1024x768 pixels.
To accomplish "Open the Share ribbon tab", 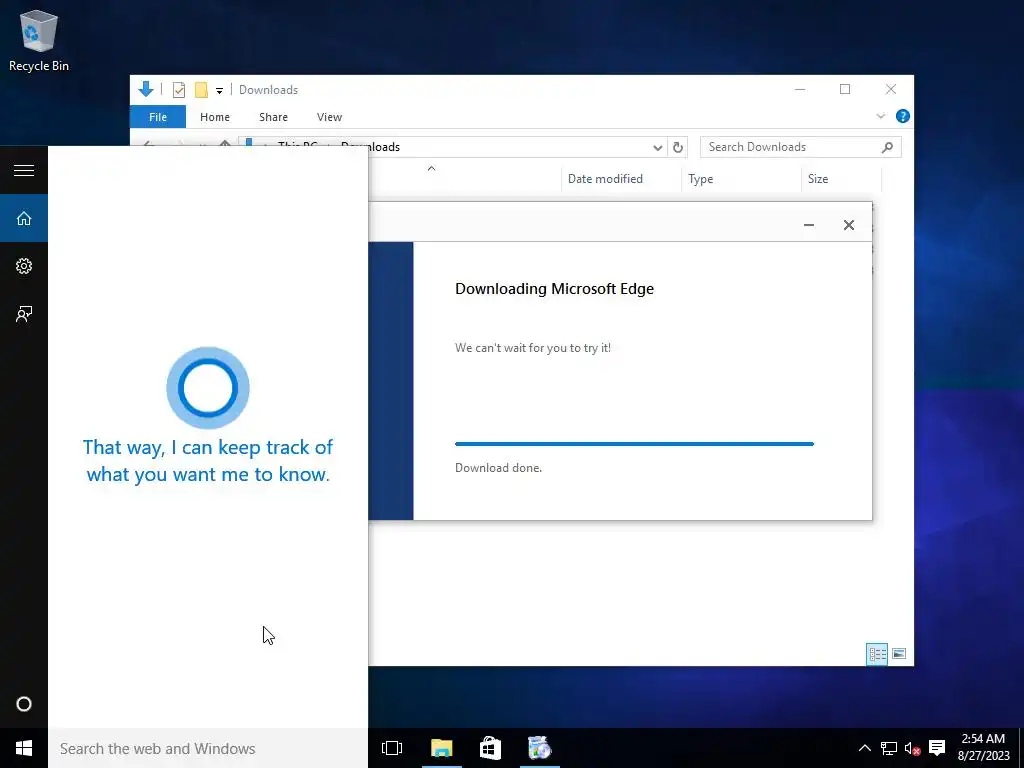I will coord(273,117).
